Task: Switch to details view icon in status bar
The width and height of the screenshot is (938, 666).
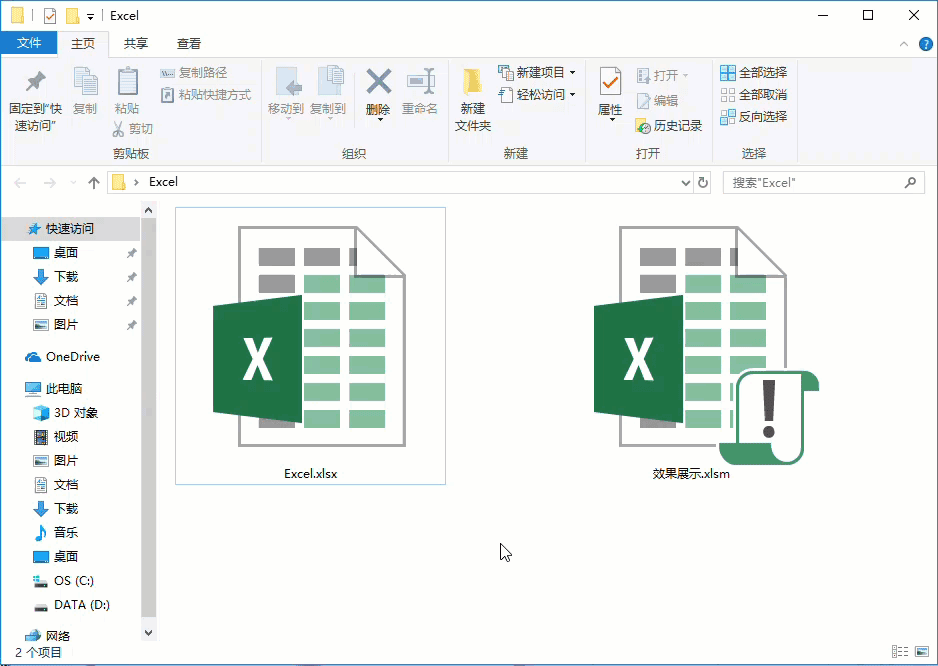Action: point(900,652)
